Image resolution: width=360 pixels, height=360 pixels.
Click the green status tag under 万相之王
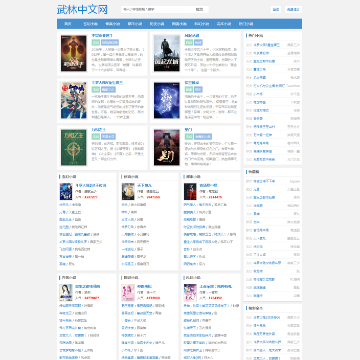click(x=96, y=136)
